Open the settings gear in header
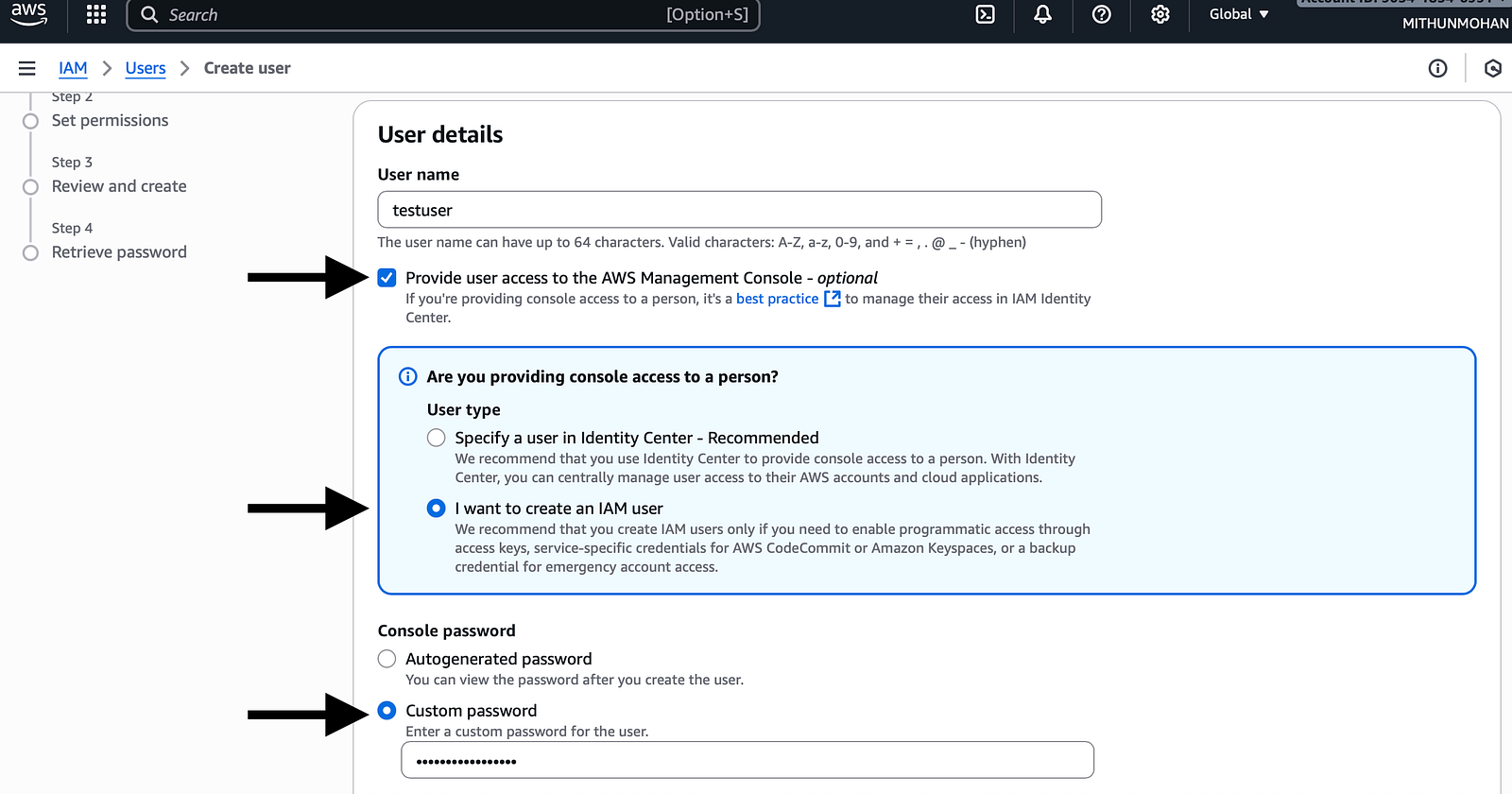Viewport: 1512px width, 794px height. 1160,14
